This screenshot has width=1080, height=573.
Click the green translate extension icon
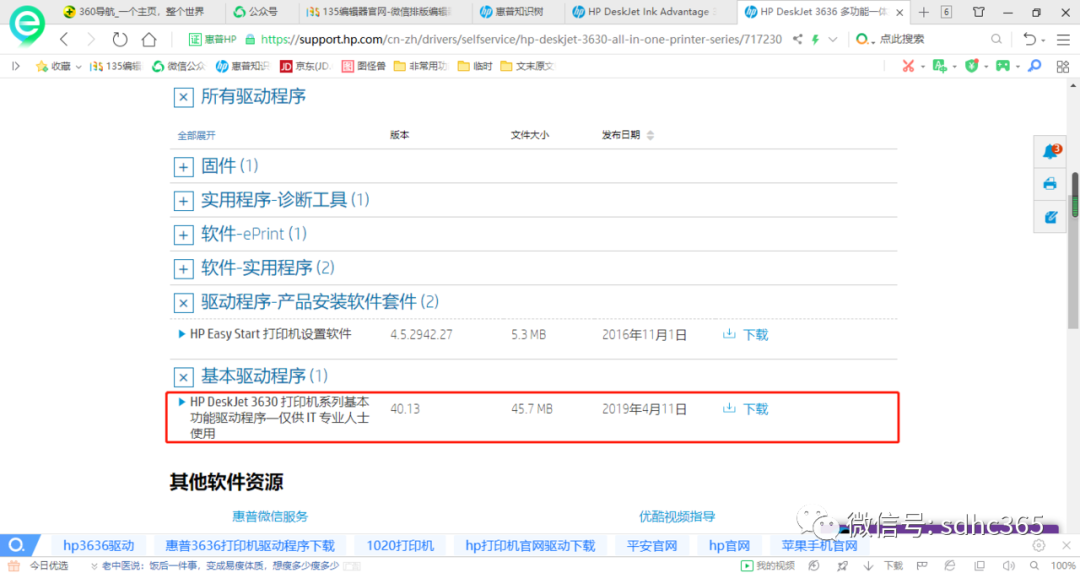939,66
